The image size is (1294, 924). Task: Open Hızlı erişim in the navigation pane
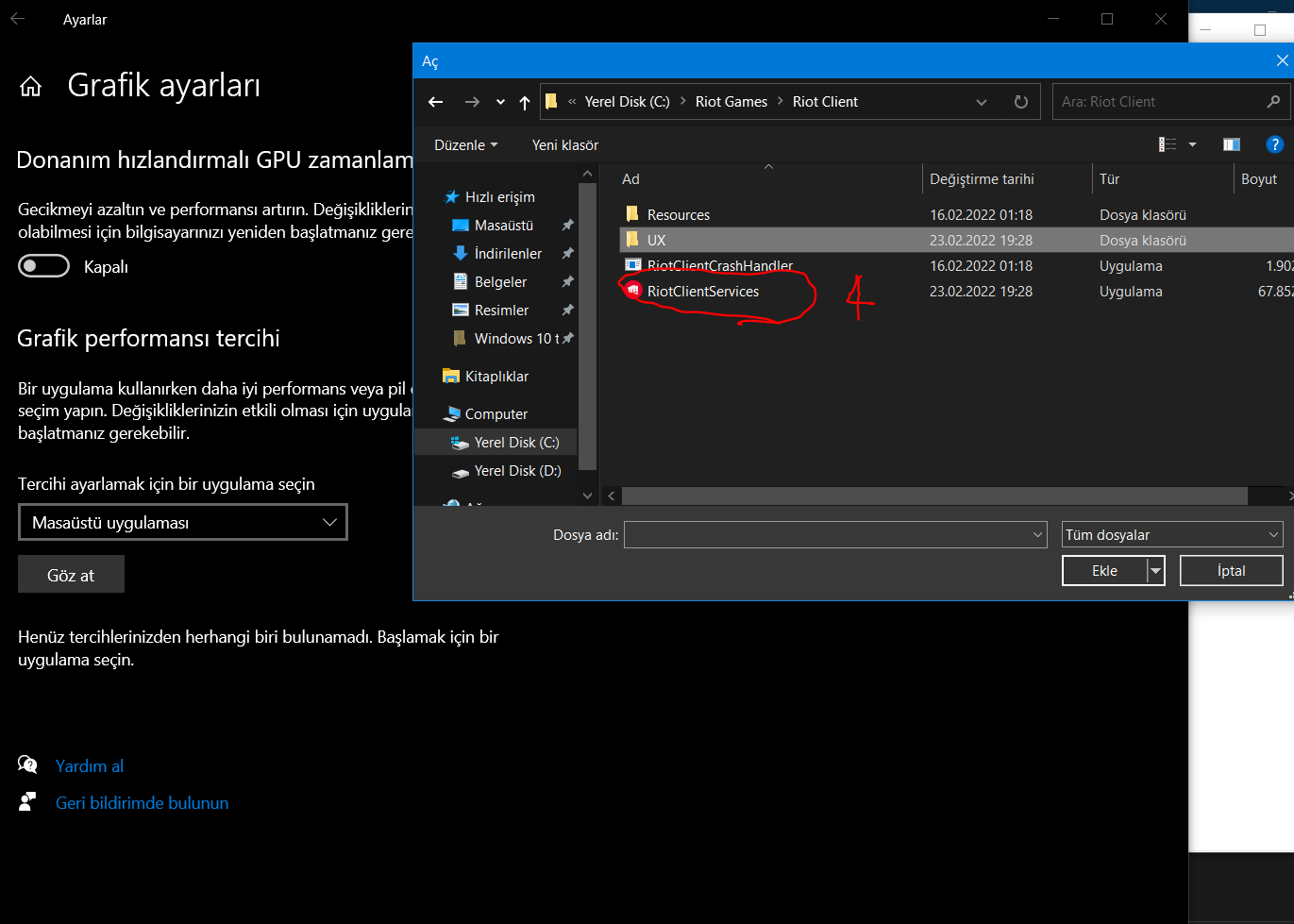point(500,197)
